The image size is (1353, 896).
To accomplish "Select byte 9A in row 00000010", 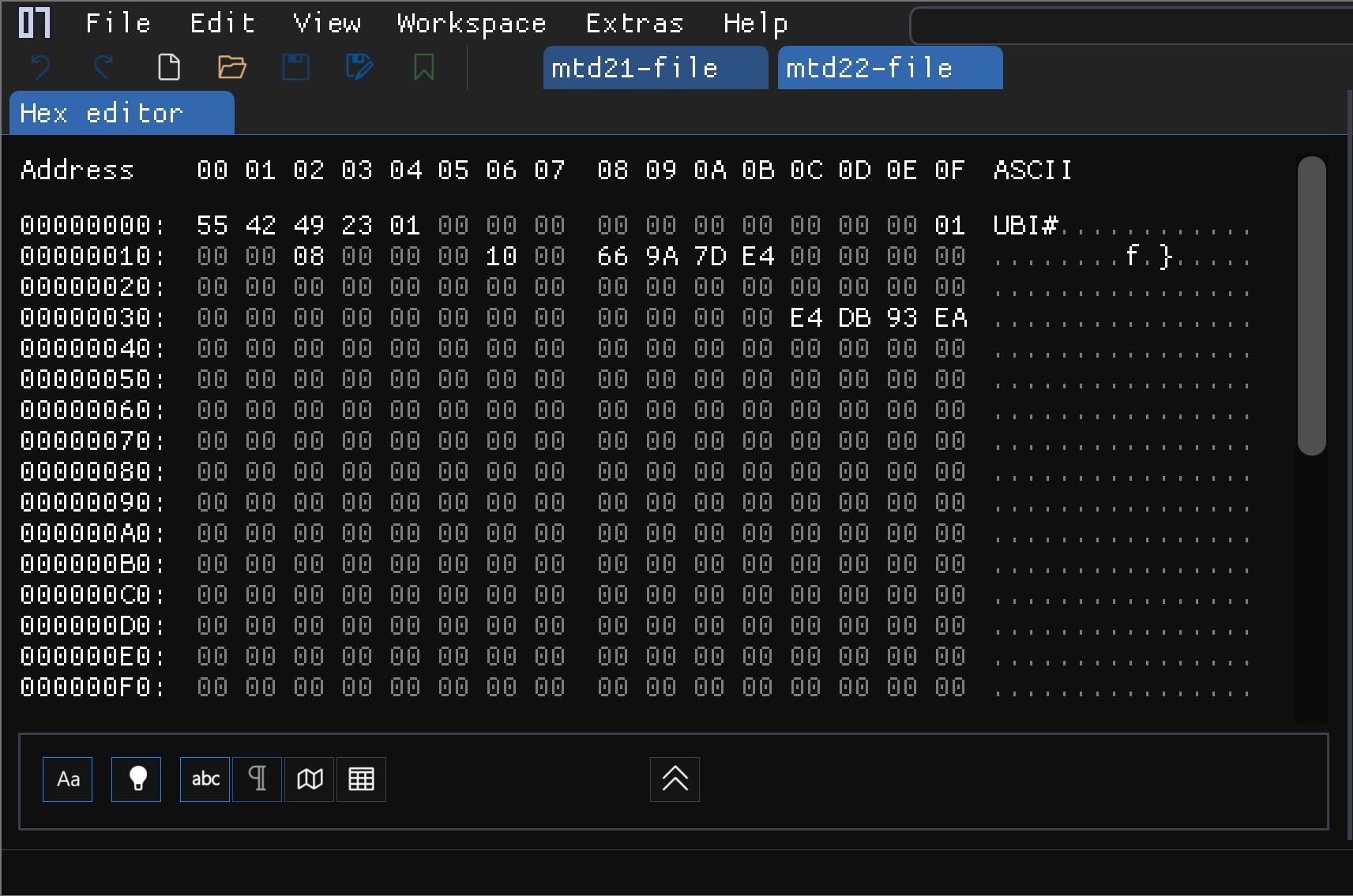I will click(x=662, y=257).
